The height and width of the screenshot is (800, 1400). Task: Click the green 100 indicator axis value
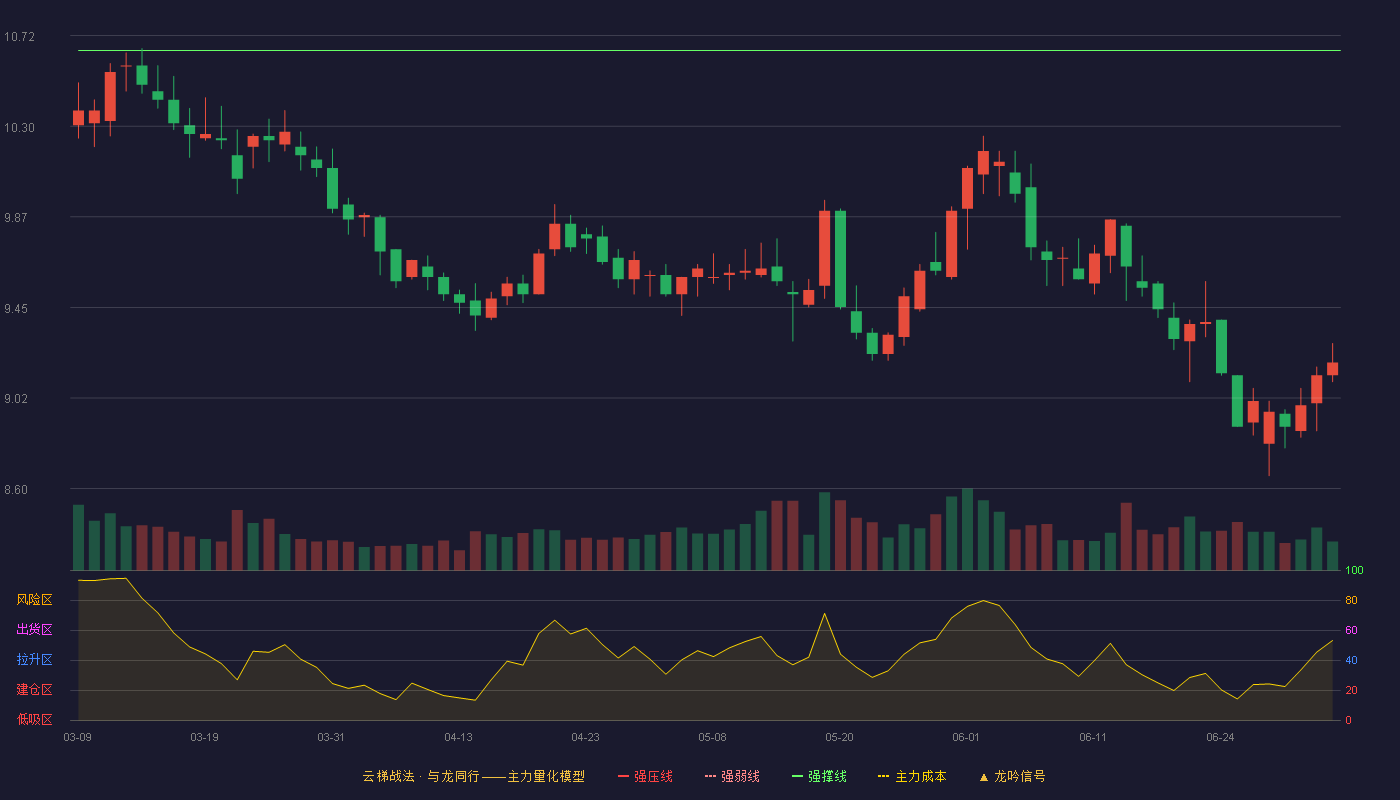pyautogui.click(x=1354, y=571)
